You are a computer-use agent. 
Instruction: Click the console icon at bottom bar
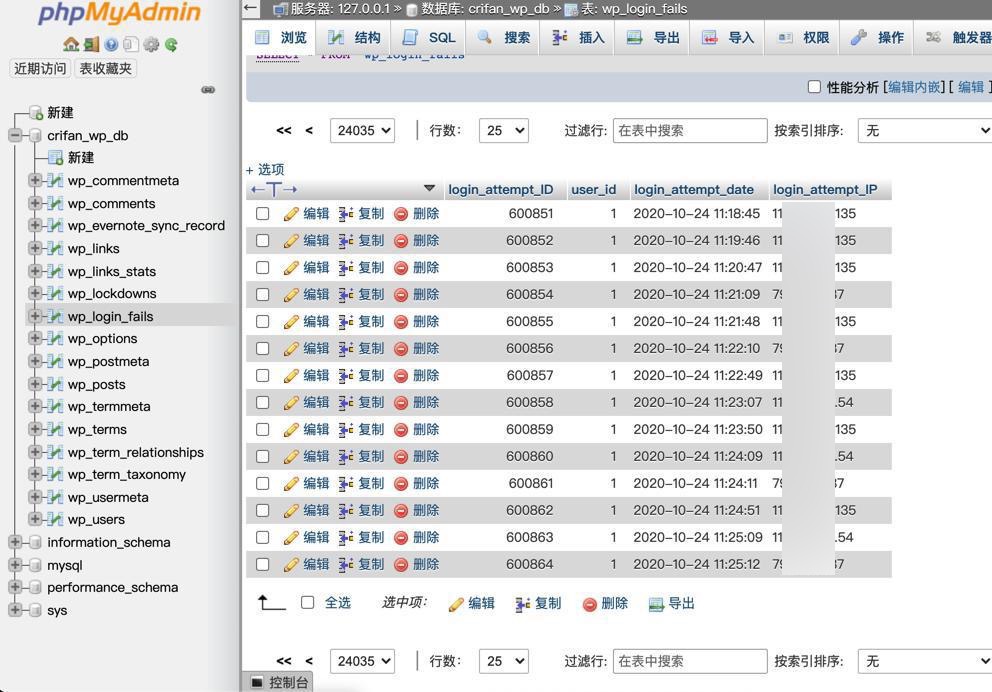pos(256,682)
